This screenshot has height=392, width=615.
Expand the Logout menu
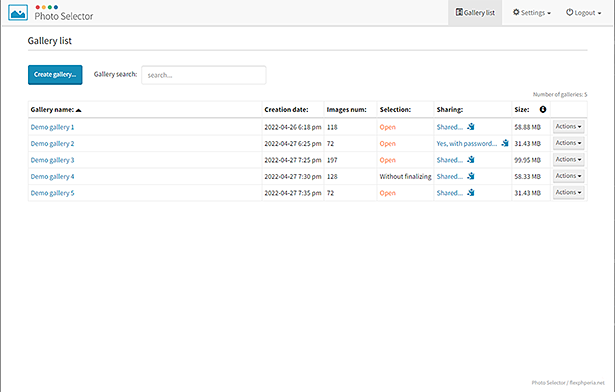583,13
